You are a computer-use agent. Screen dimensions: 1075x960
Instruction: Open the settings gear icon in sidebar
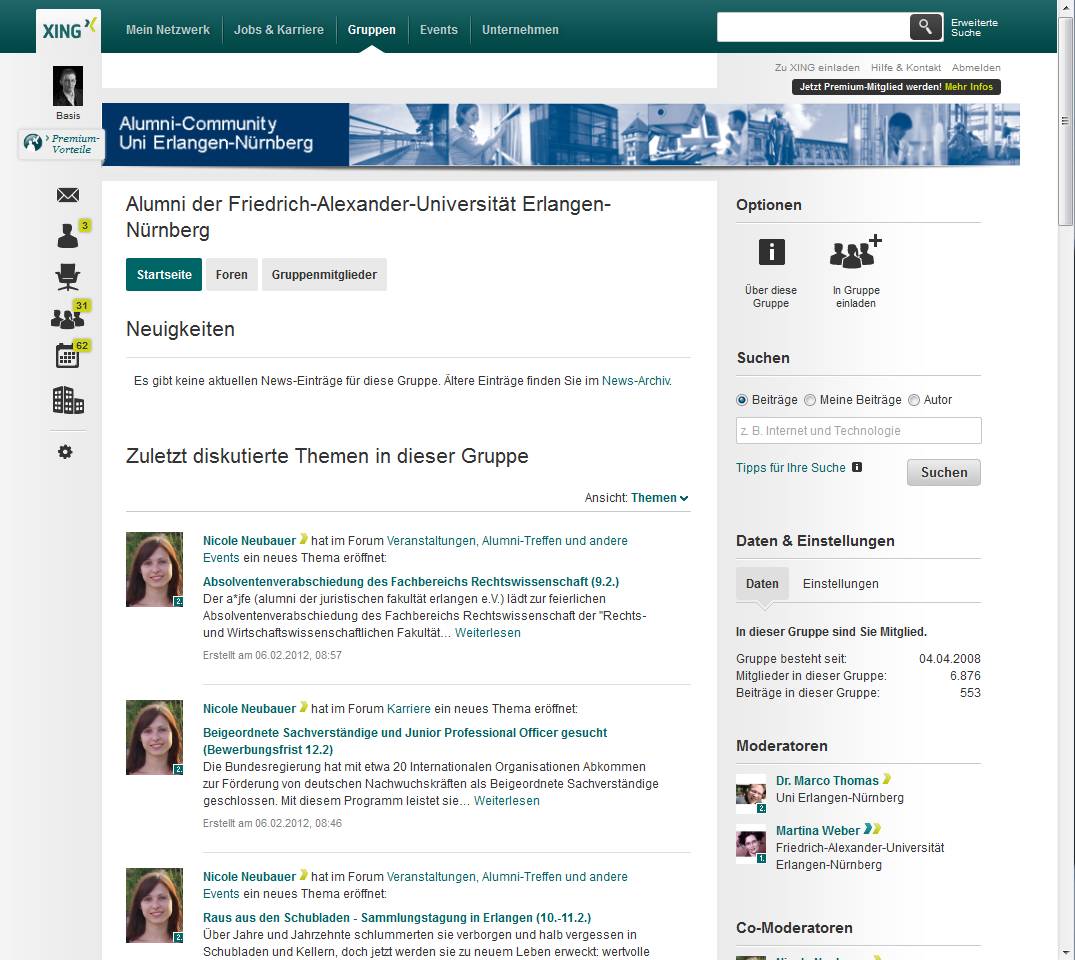pos(66,452)
